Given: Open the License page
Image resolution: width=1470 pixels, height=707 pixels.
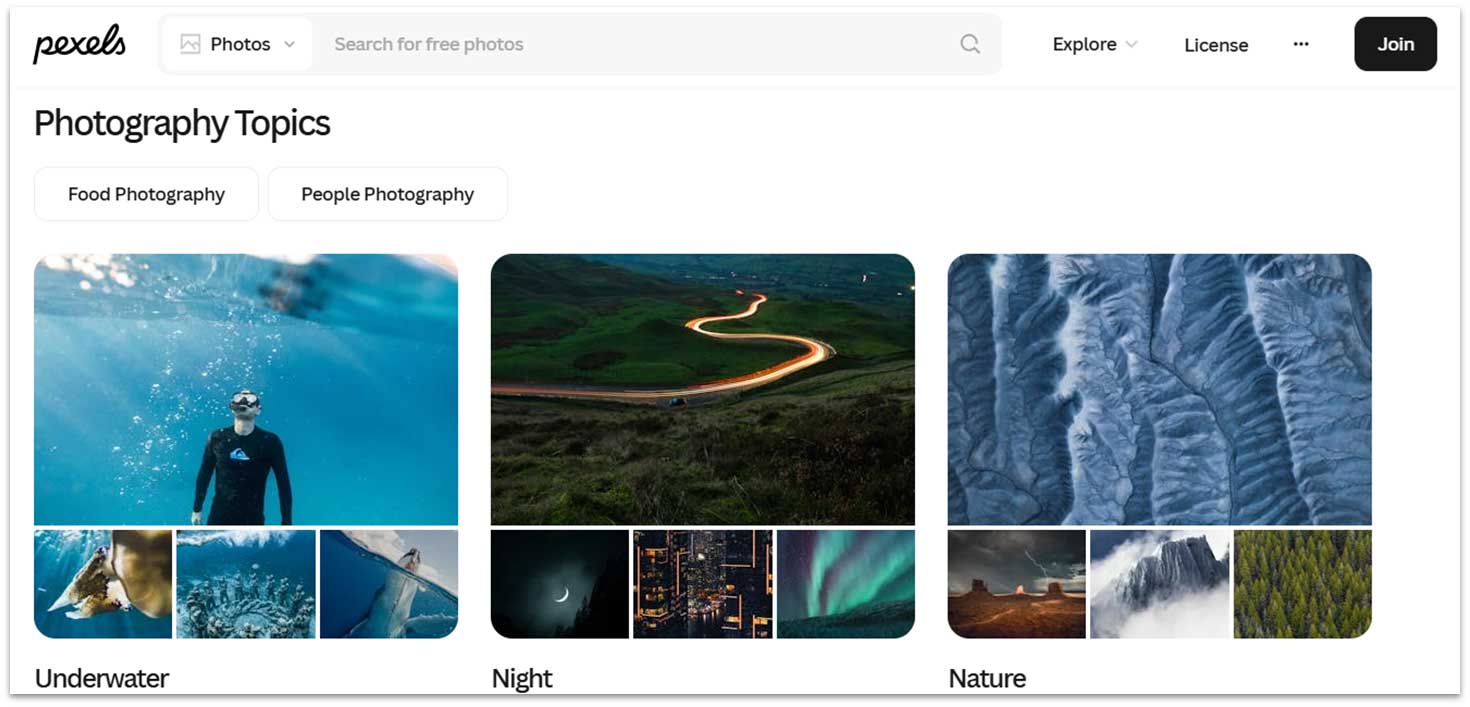Looking at the screenshot, I should pyautogui.click(x=1215, y=45).
